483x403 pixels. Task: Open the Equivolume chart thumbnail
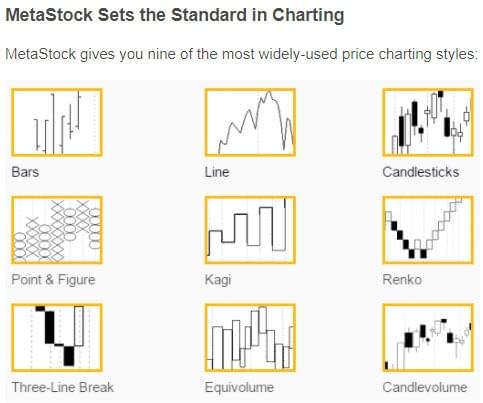tap(250, 338)
